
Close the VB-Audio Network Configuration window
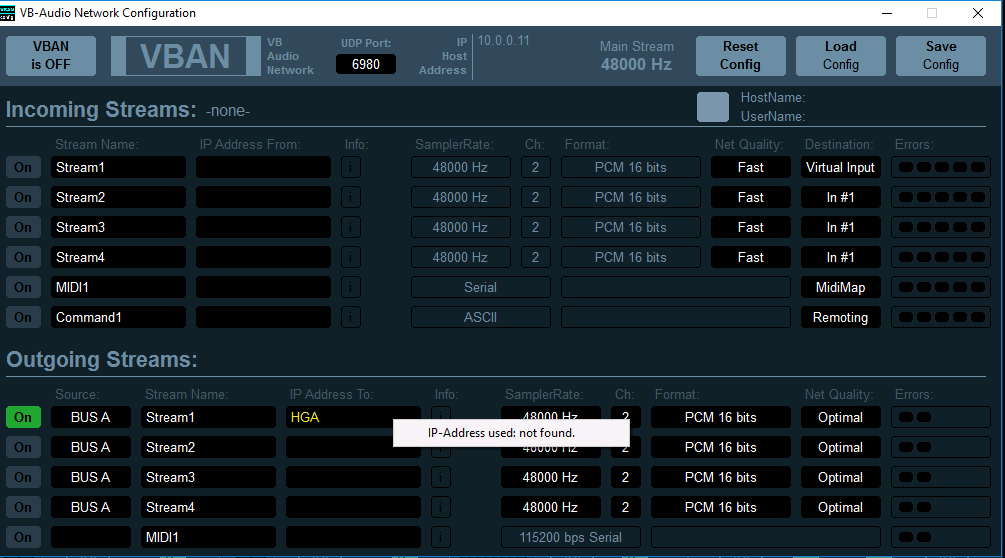(x=978, y=13)
